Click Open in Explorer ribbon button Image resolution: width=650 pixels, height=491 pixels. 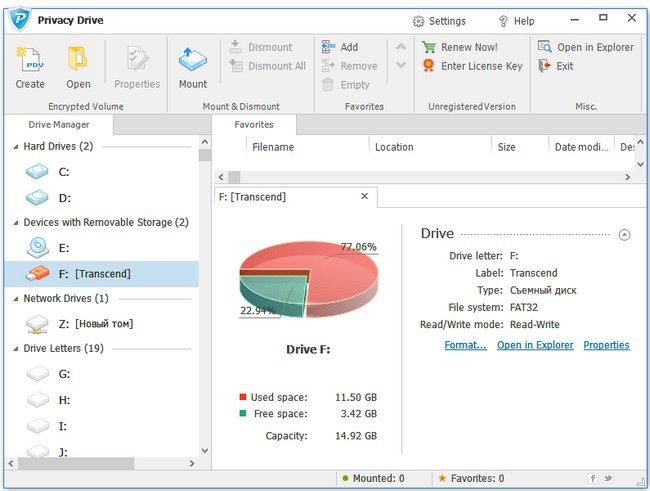pos(586,47)
